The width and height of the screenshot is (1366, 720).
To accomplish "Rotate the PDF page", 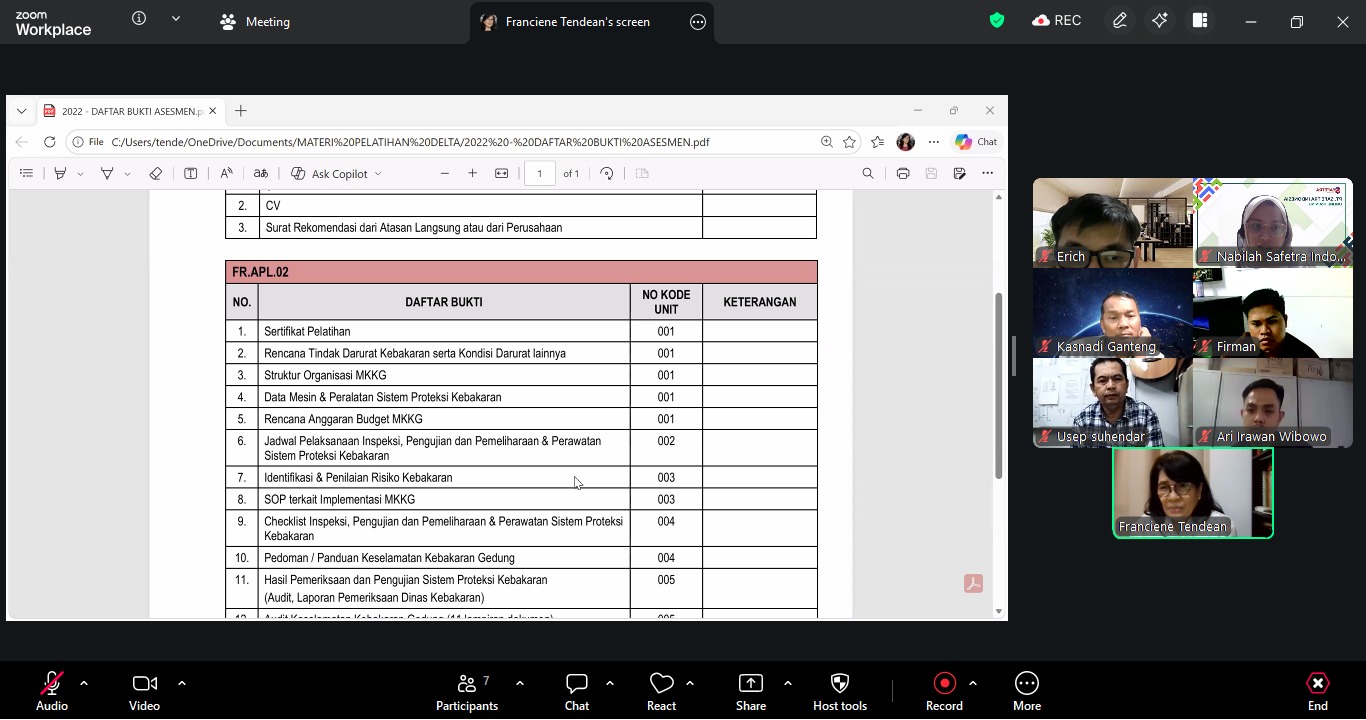I will click(607, 173).
